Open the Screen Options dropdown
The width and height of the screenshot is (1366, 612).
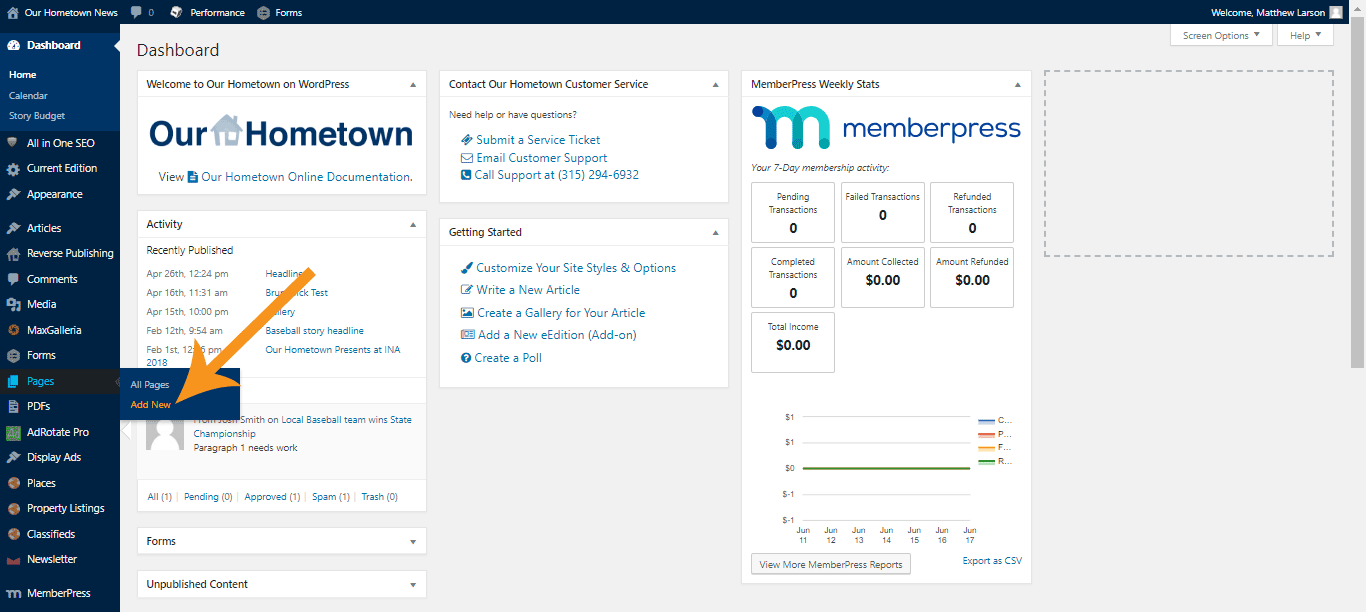coord(1221,35)
